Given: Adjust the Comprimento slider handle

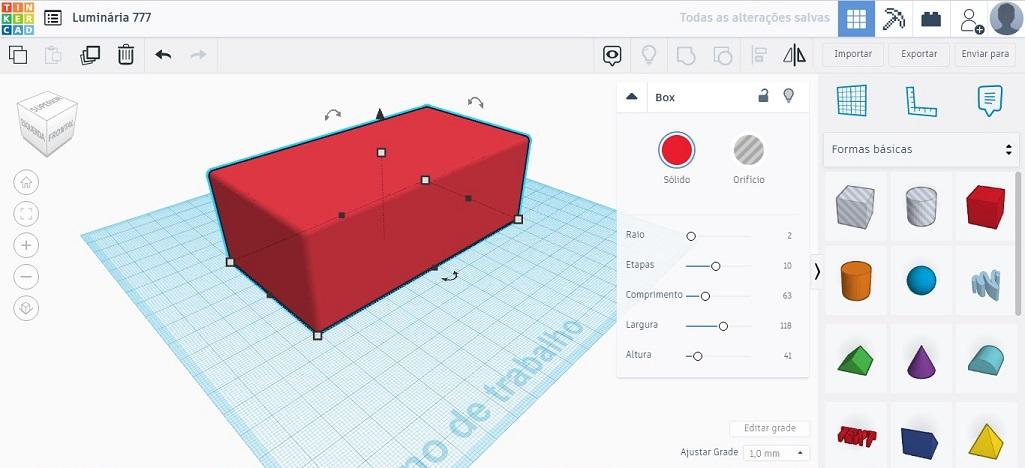Looking at the screenshot, I should (x=705, y=296).
